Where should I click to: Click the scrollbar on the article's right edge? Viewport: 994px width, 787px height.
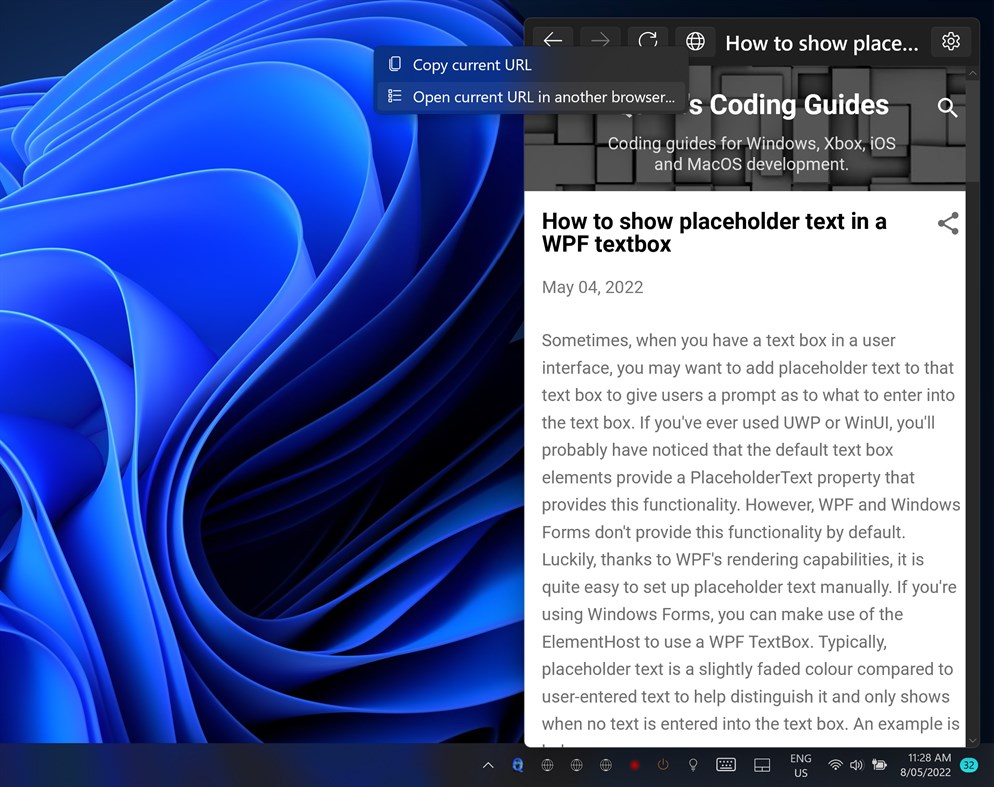pyautogui.click(x=972, y=400)
